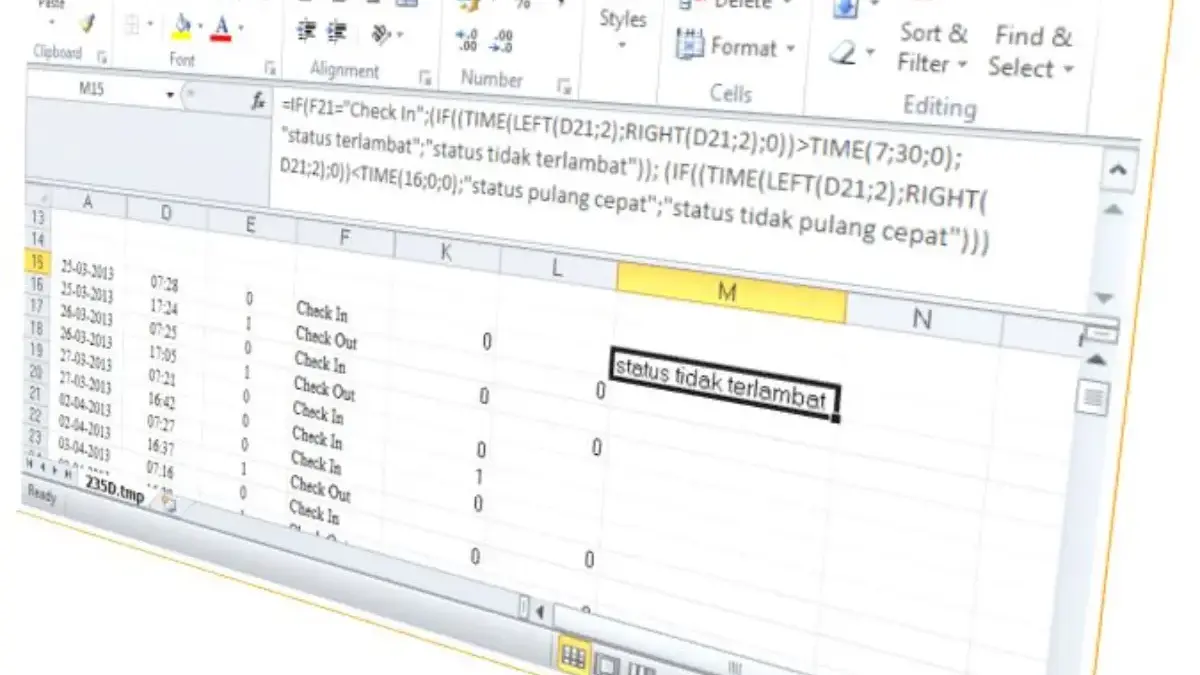Viewport: 1200px width, 675px height.
Task: Click the Increase Decimal icon
Action: [466, 40]
